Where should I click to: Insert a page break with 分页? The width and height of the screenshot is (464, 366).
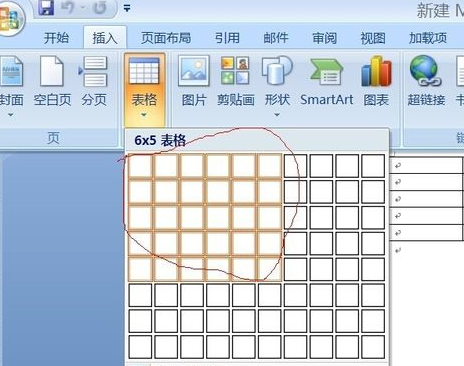click(94, 81)
